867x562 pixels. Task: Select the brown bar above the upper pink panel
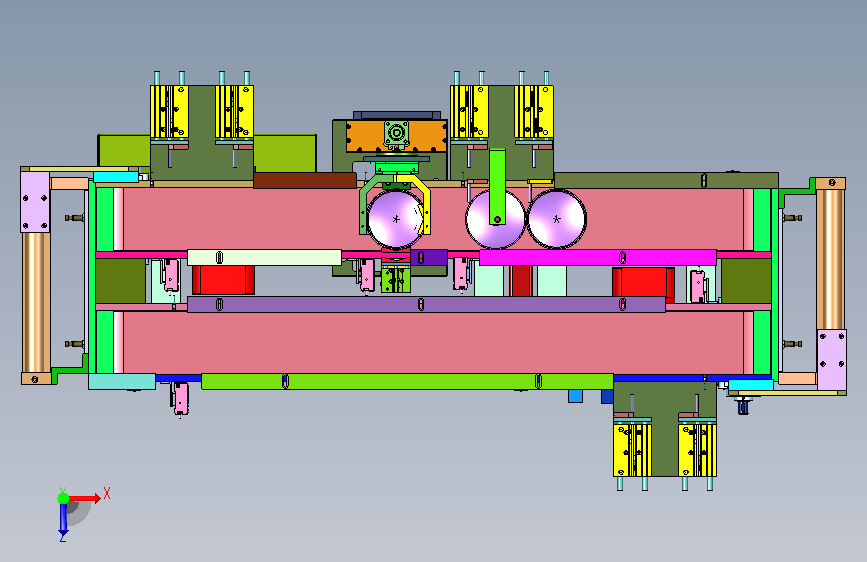tap(305, 180)
